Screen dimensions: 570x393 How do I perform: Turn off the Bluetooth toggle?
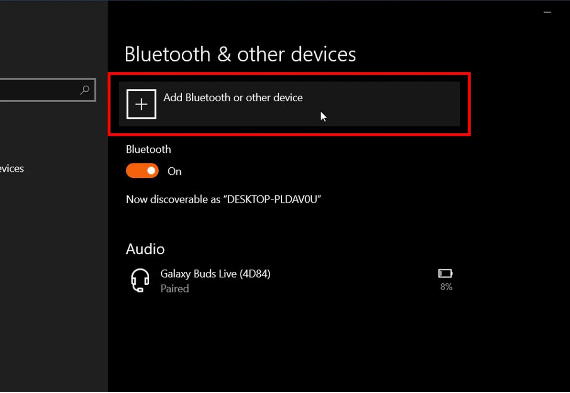coord(142,171)
